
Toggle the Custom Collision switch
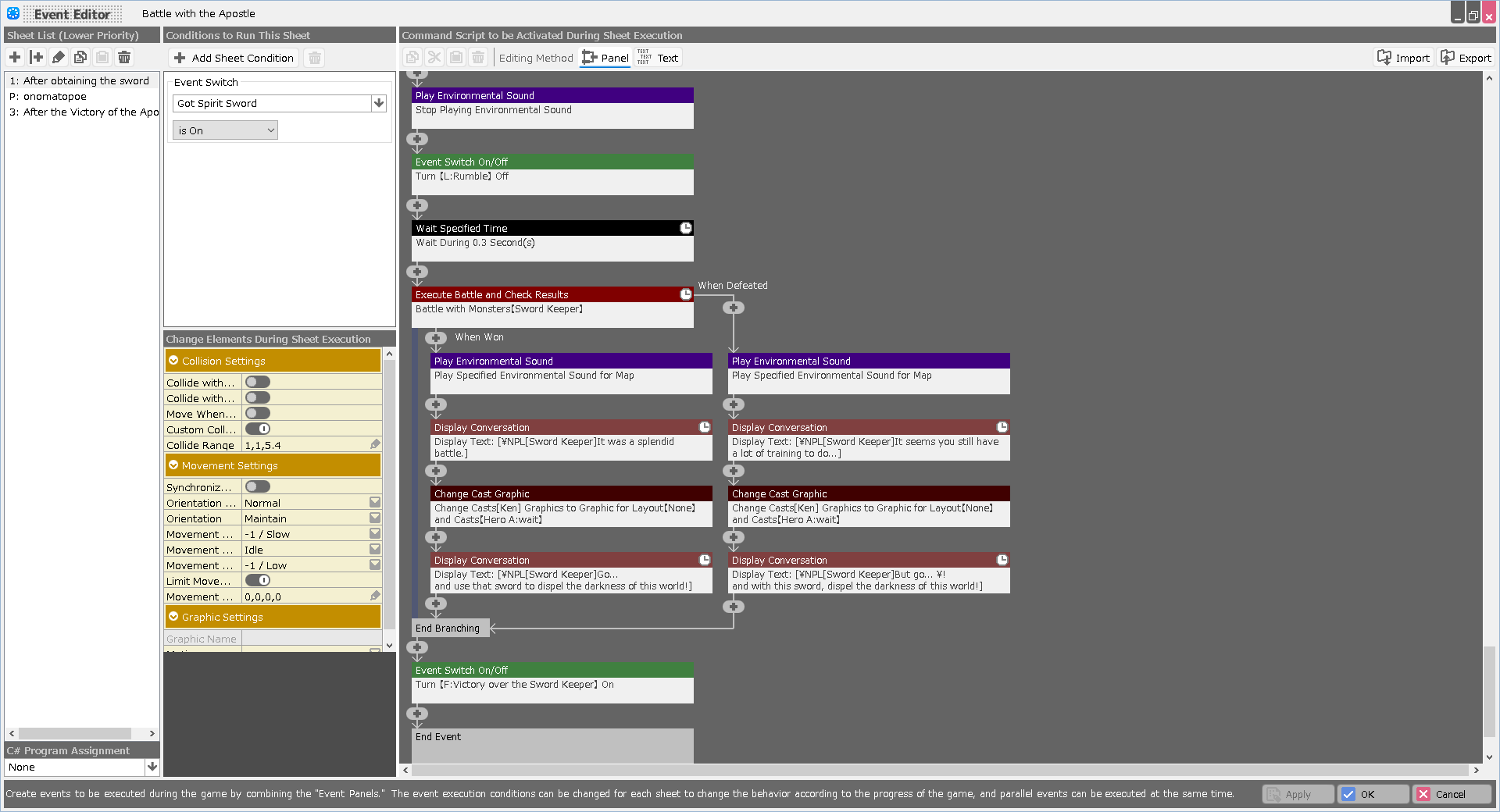(258, 429)
